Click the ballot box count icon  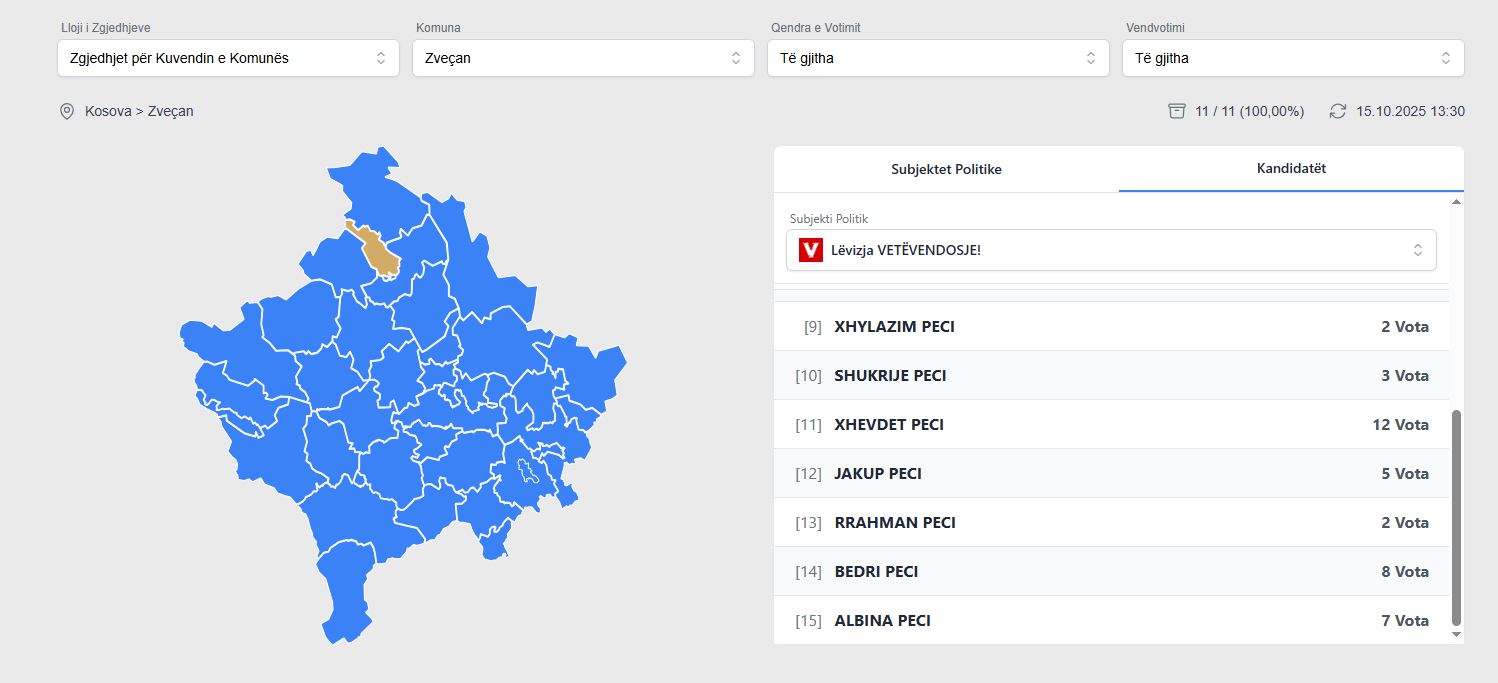[x=1177, y=111]
